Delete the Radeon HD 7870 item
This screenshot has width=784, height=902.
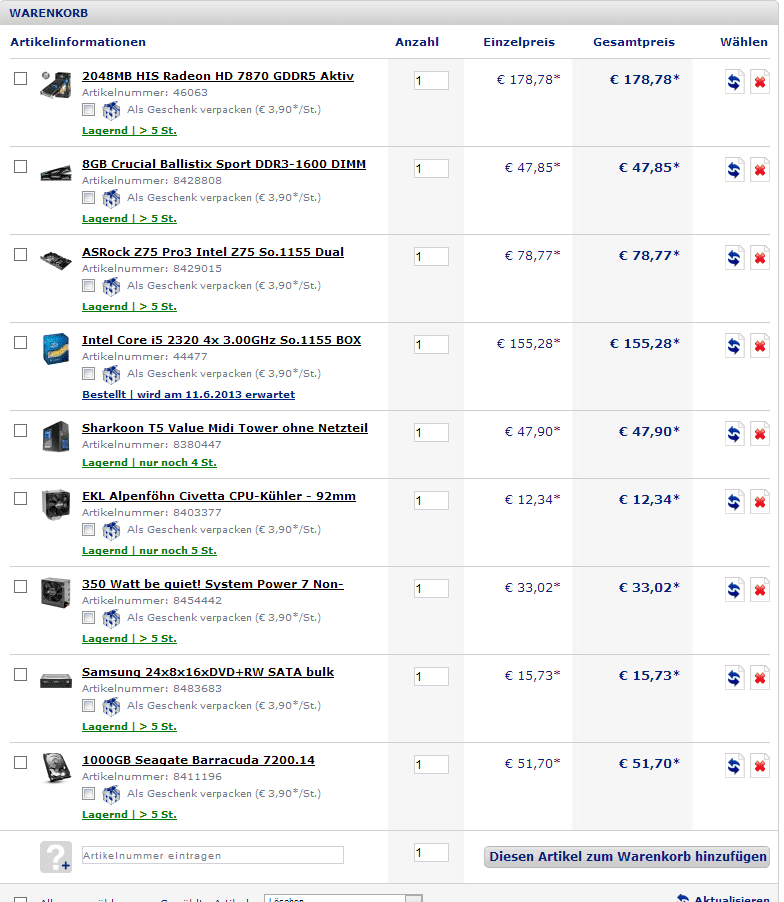click(x=759, y=82)
